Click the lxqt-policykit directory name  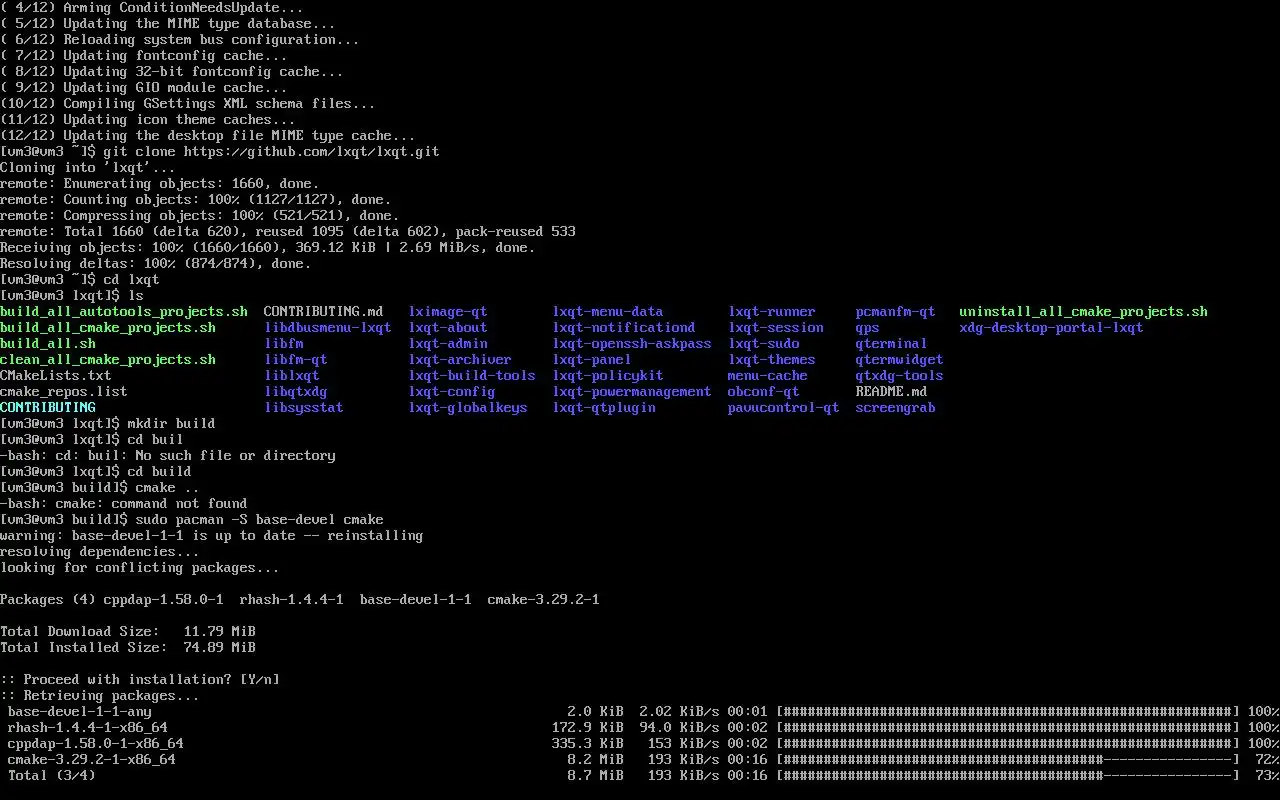(x=608, y=376)
